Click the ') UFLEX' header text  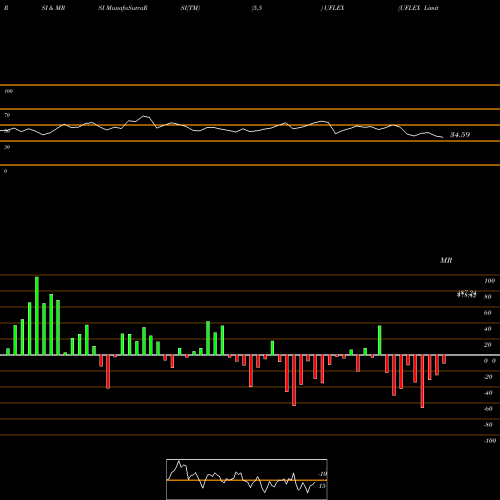coord(332,8)
